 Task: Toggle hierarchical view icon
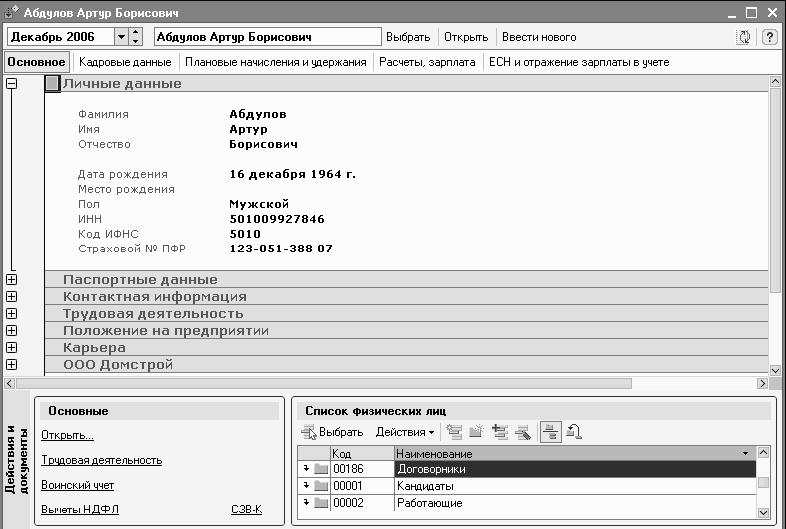coord(550,432)
